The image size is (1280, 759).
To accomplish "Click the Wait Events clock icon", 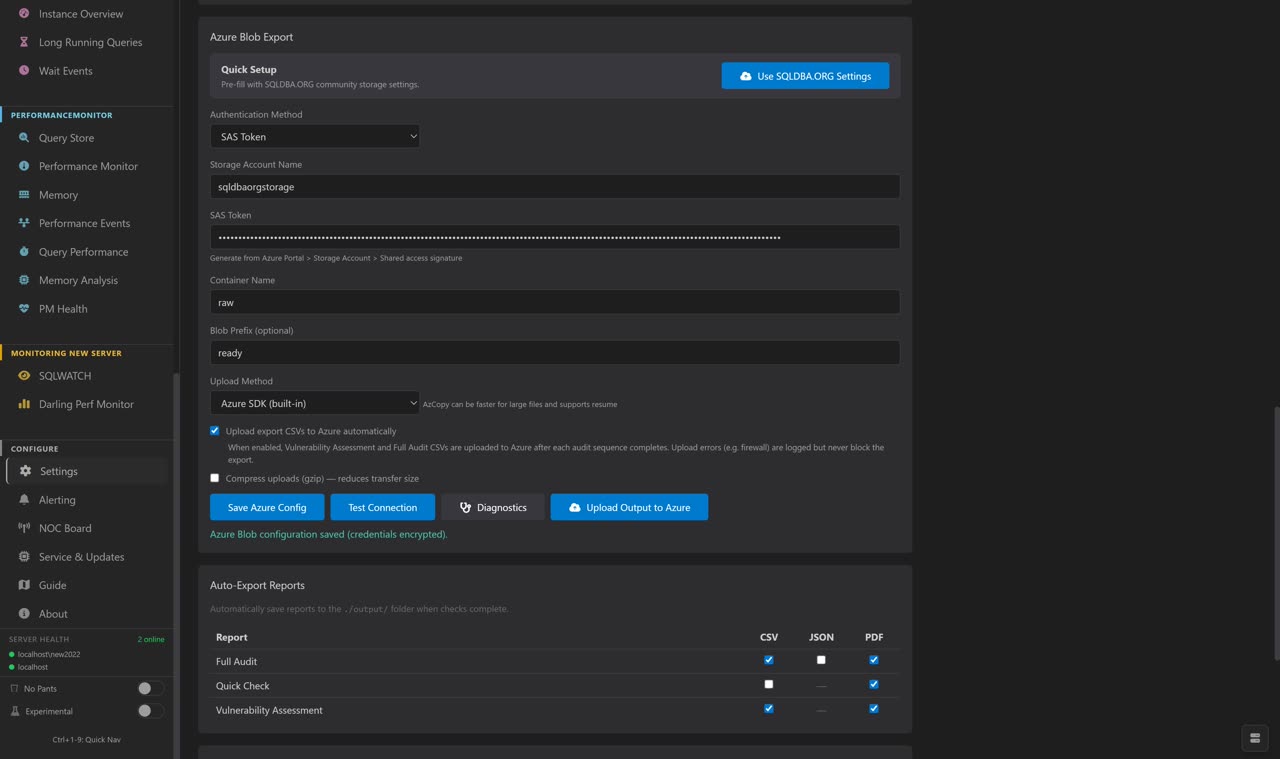I will tap(22, 71).
